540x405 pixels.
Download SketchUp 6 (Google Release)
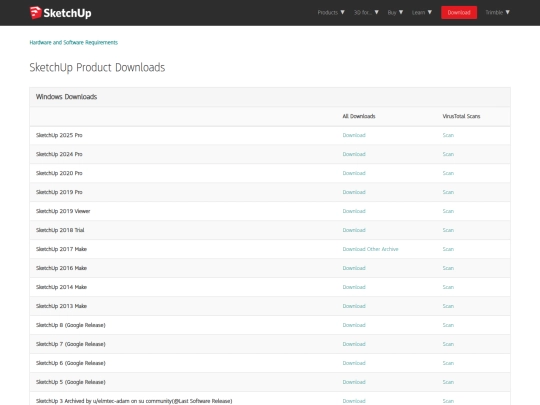click(x=354, y=363)
